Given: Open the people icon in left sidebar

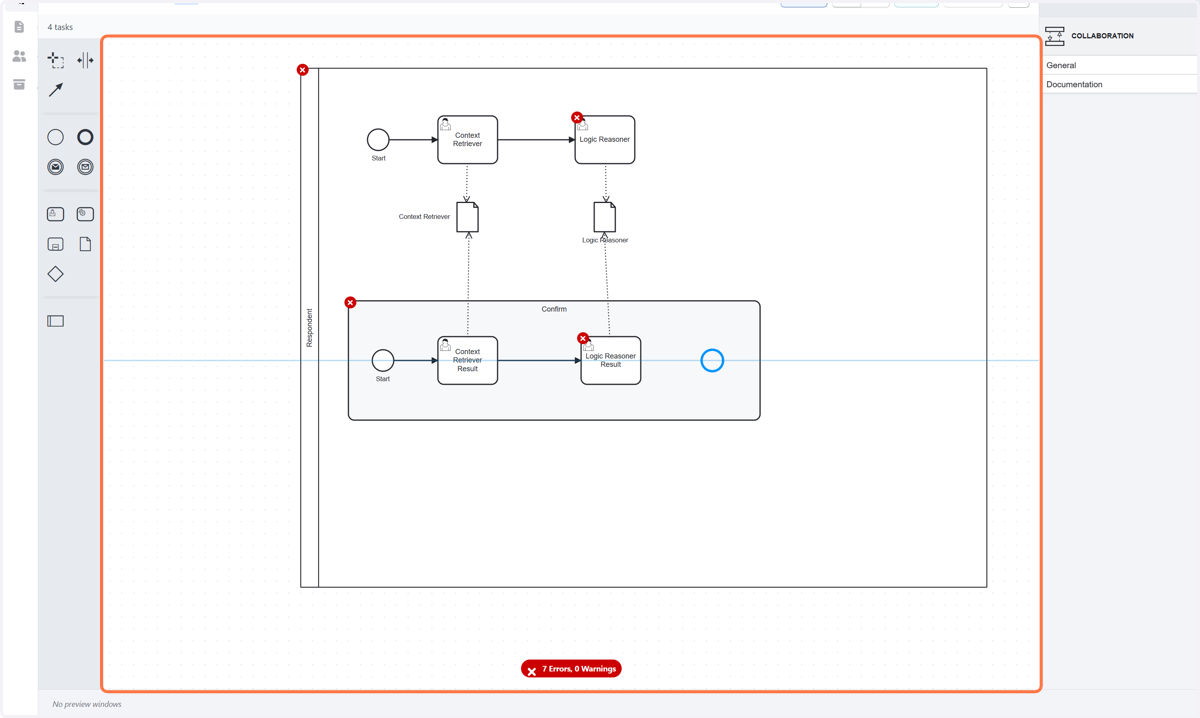Looking at the screenshot, I should (x=19, y=56).
